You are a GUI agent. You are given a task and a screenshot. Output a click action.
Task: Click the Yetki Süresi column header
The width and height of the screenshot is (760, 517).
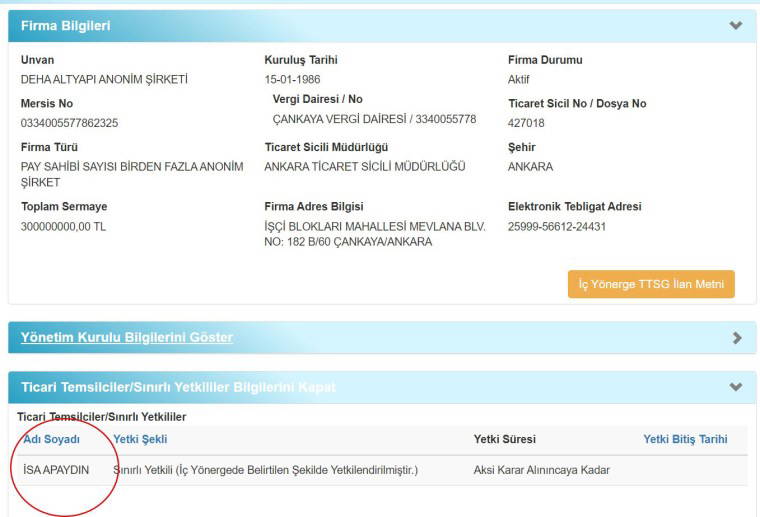[x=504, y=439]
